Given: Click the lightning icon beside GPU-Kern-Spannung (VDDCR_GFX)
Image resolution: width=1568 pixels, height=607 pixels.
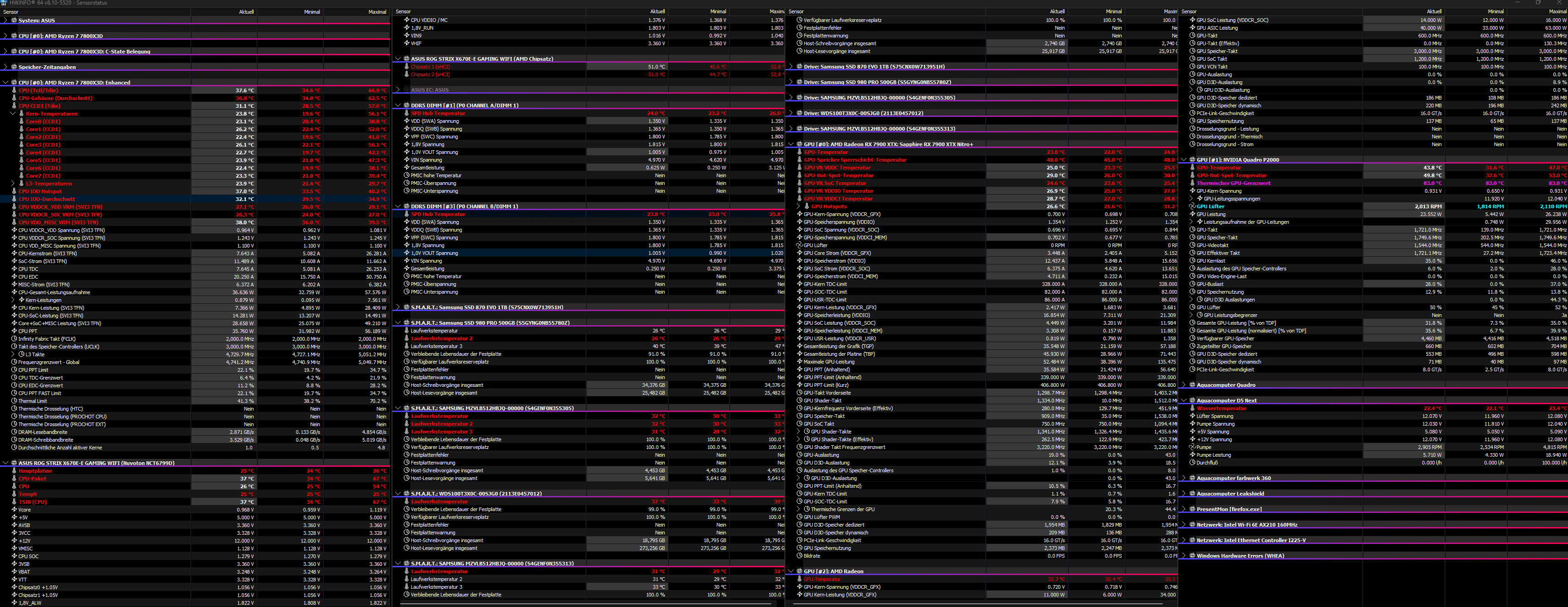Looking at the screenshot, I should pos(799,215).
